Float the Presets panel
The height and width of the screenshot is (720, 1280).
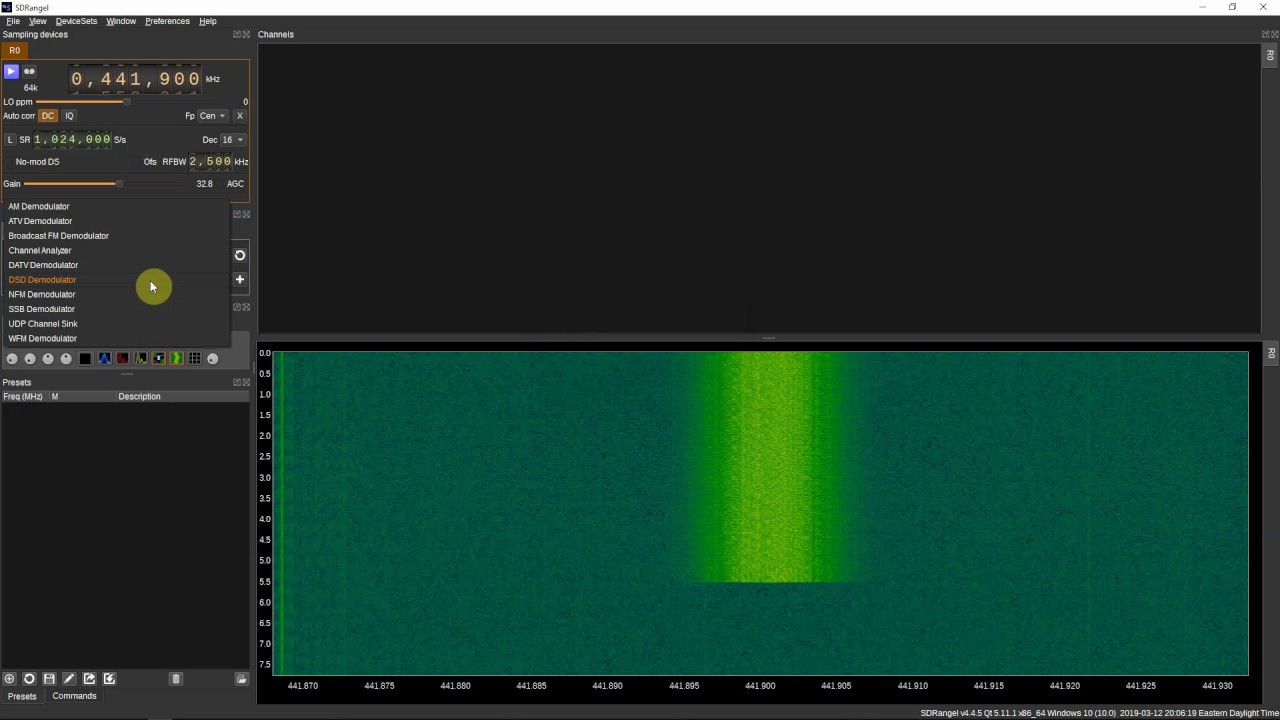coord(237,383)
